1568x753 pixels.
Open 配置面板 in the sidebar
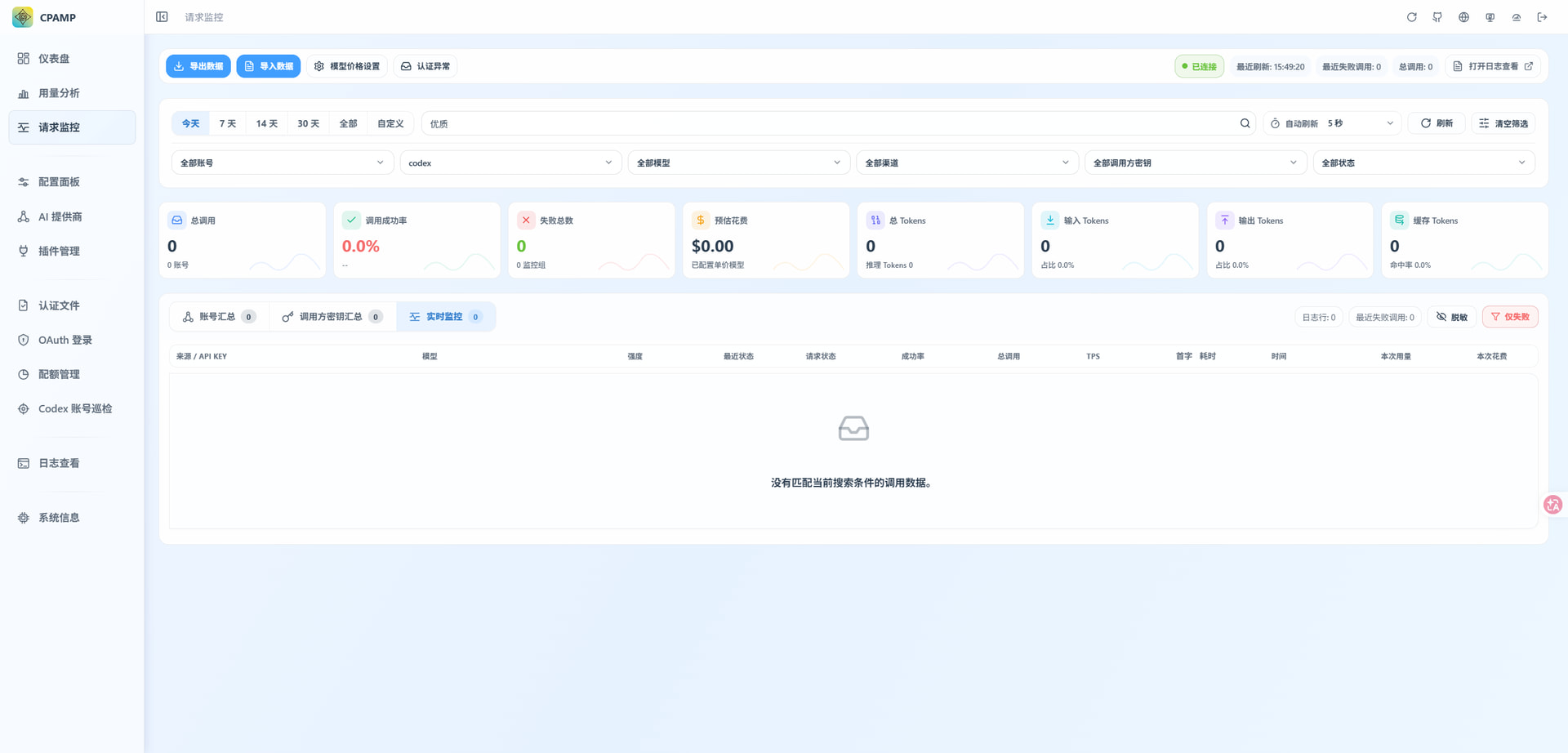72,182
